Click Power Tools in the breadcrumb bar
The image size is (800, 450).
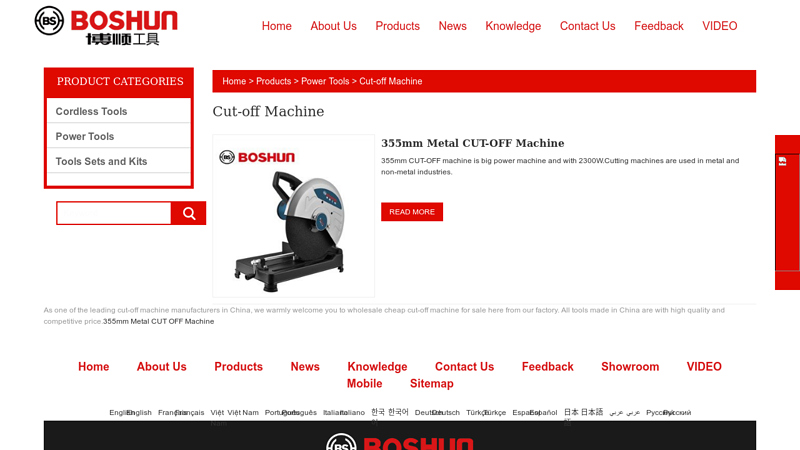tap(325, 81)
